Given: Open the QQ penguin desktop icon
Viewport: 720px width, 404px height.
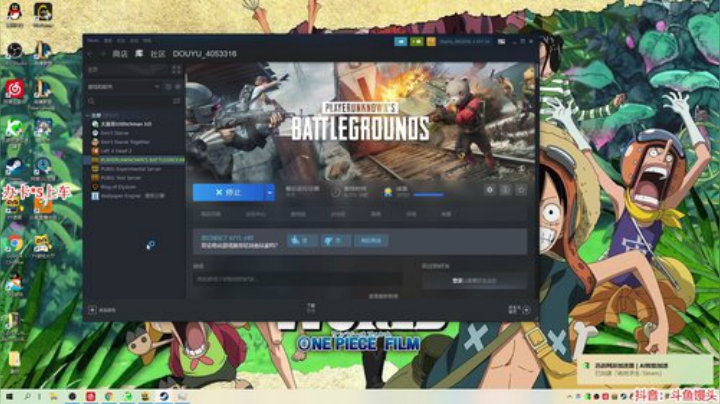Looking at the screenshot, I should pyautogui.click(x=15, y=14).
